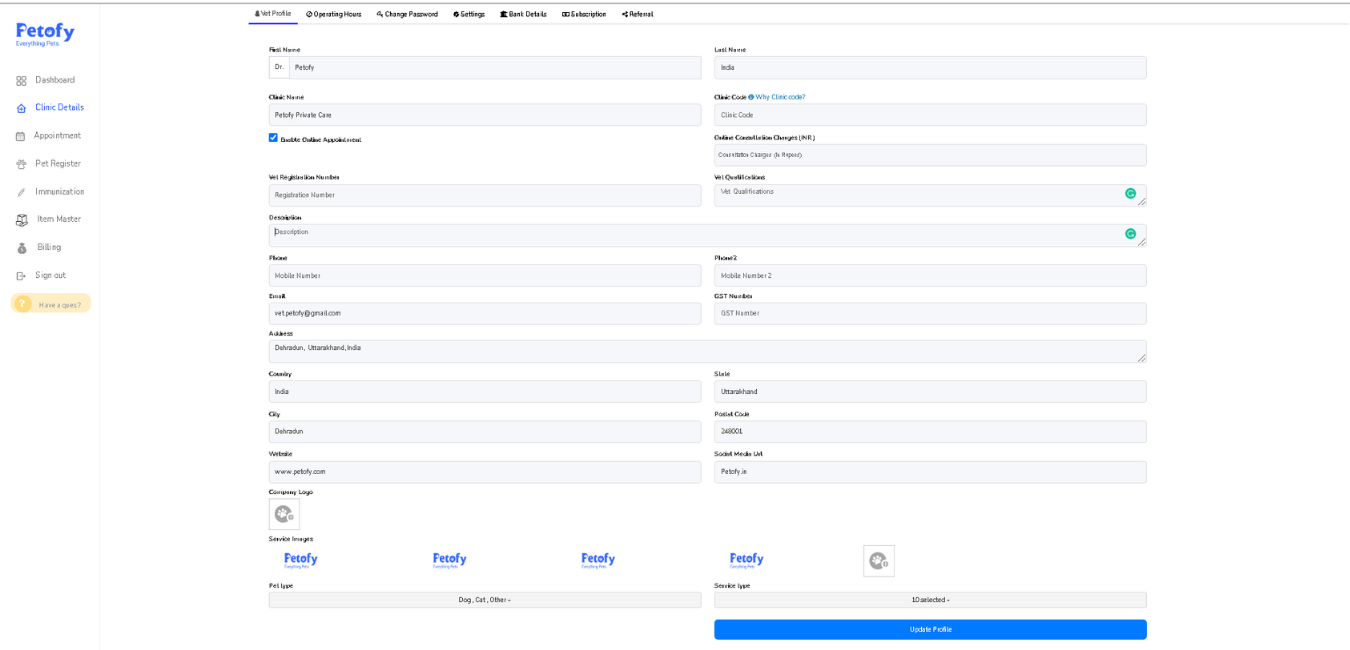Click the Postal Code input field
Image resolution: width=1350 pixels, height=650 pixels.
(930, 431)
